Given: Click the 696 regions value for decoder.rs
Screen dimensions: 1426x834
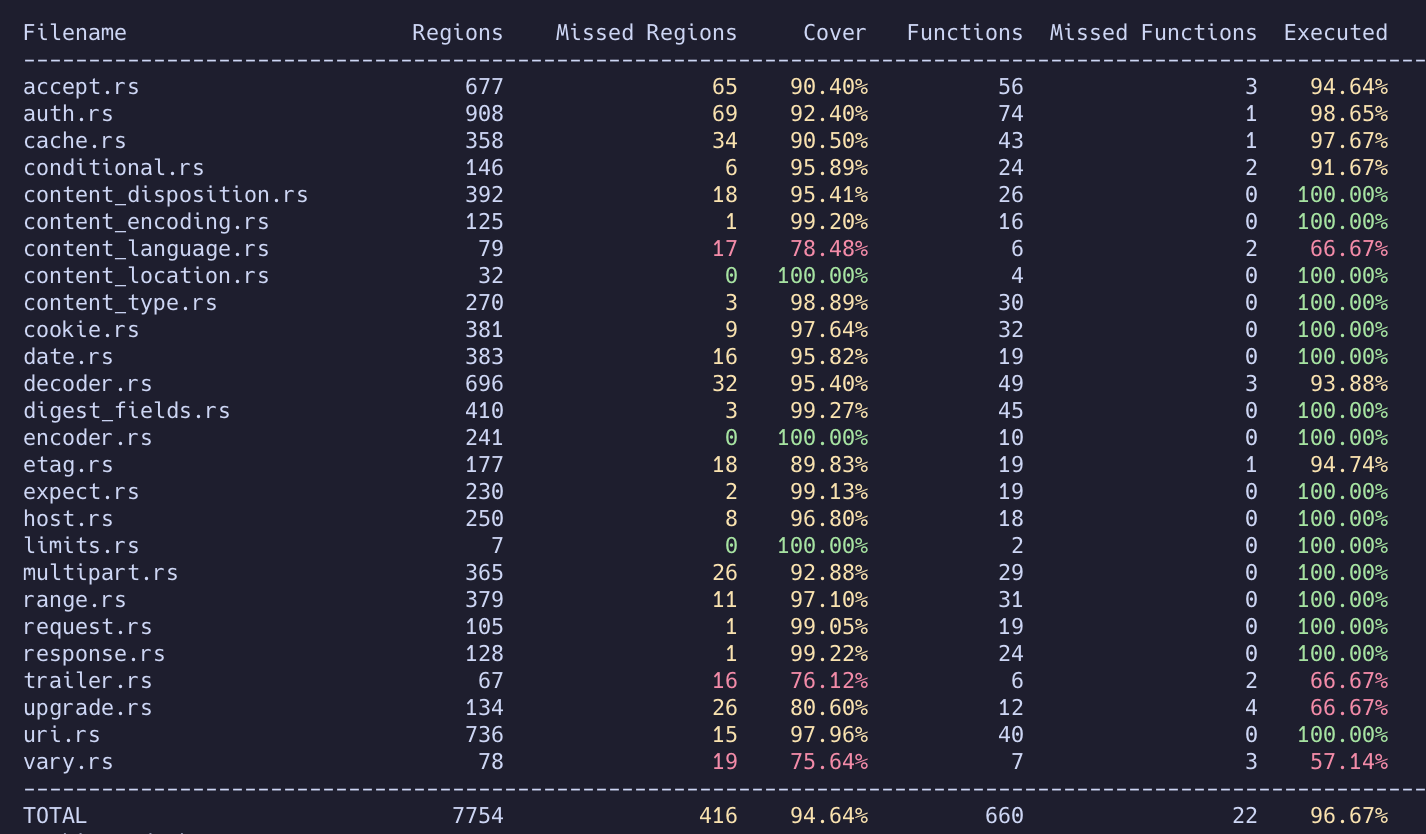Looking at the screenshot, I should click(x=484, y=384).
